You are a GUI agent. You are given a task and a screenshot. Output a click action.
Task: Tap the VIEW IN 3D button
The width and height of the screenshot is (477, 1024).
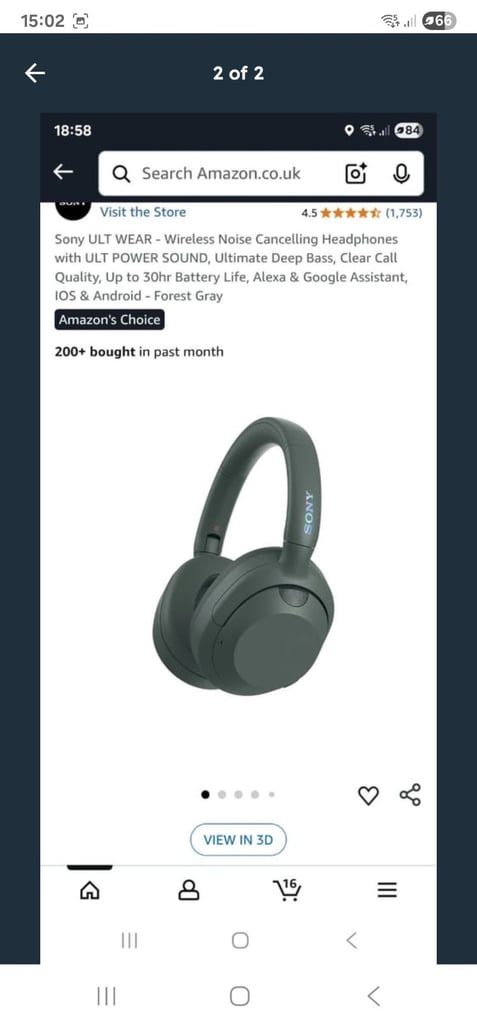pos(238,840)
